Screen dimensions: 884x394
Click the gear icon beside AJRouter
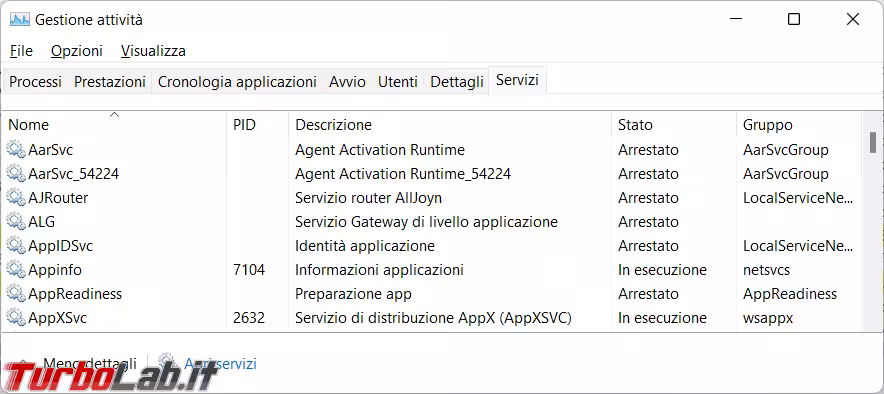16,198
